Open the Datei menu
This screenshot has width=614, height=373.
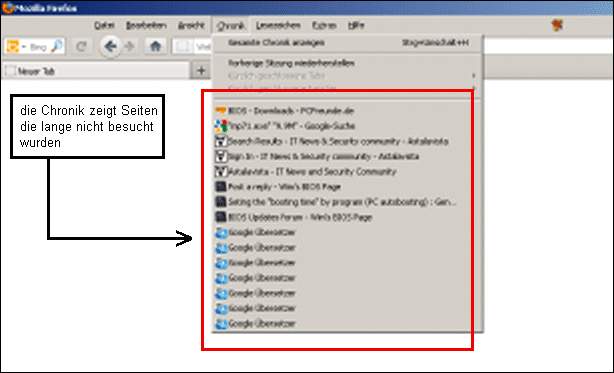(x=104, y=26)
